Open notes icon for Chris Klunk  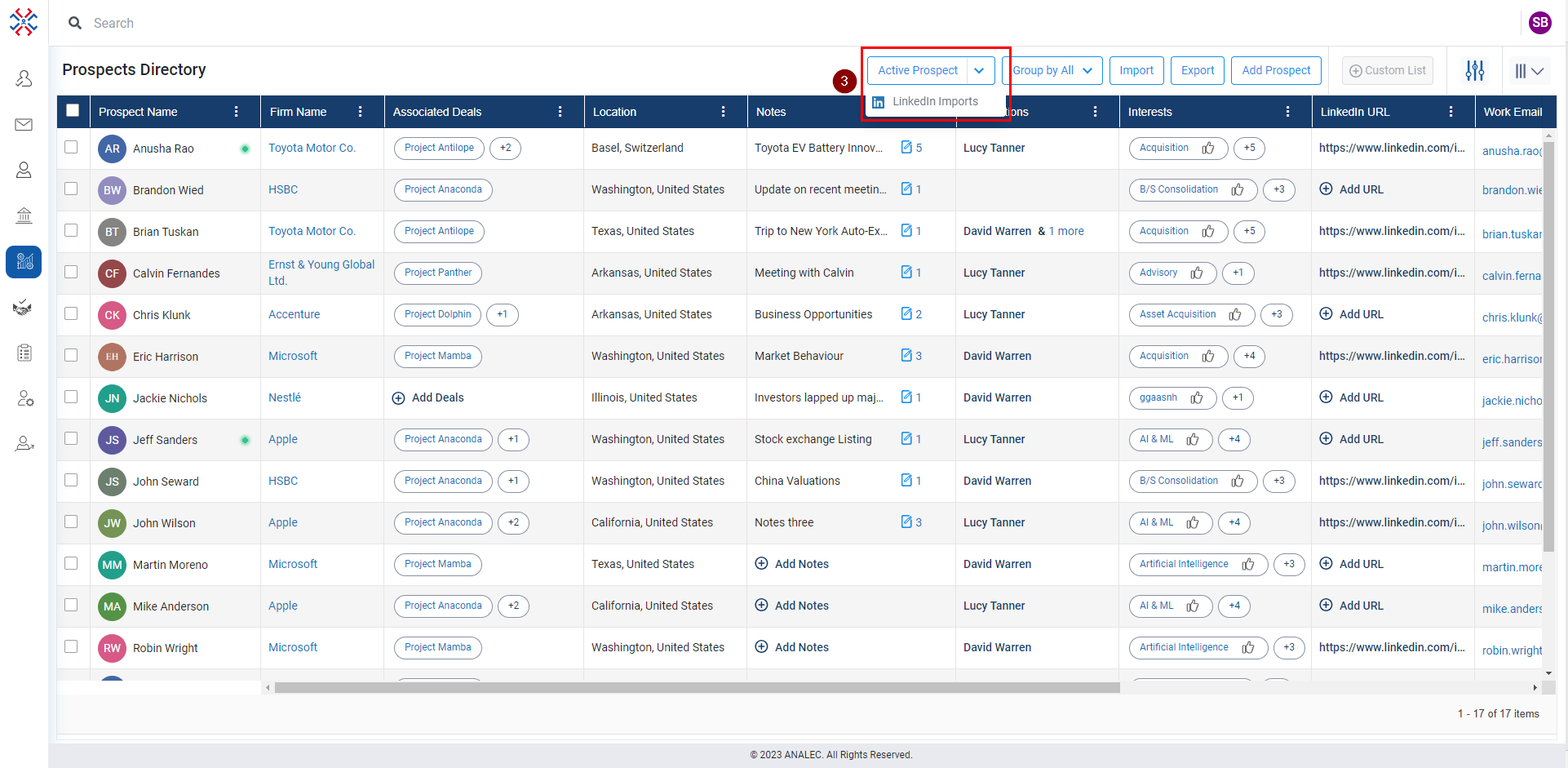(906, 313)
